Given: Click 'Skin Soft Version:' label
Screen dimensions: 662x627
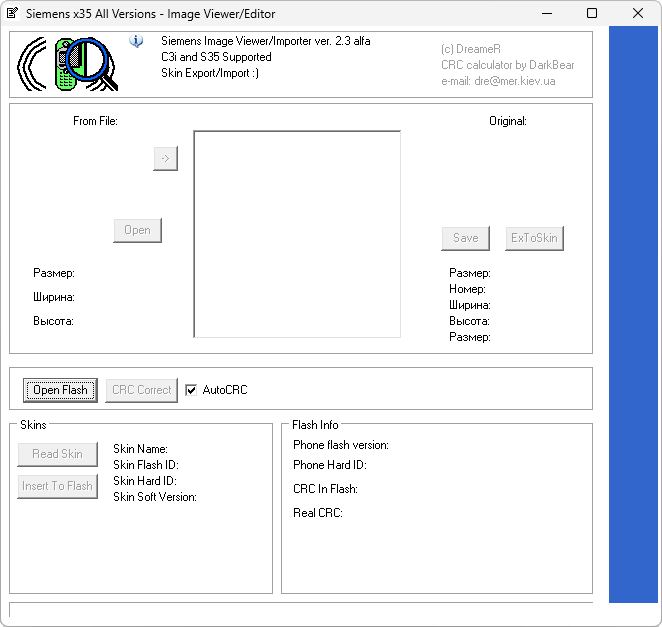Looking at the screenshot, I should pyautogui.click(x=155, y=497).
